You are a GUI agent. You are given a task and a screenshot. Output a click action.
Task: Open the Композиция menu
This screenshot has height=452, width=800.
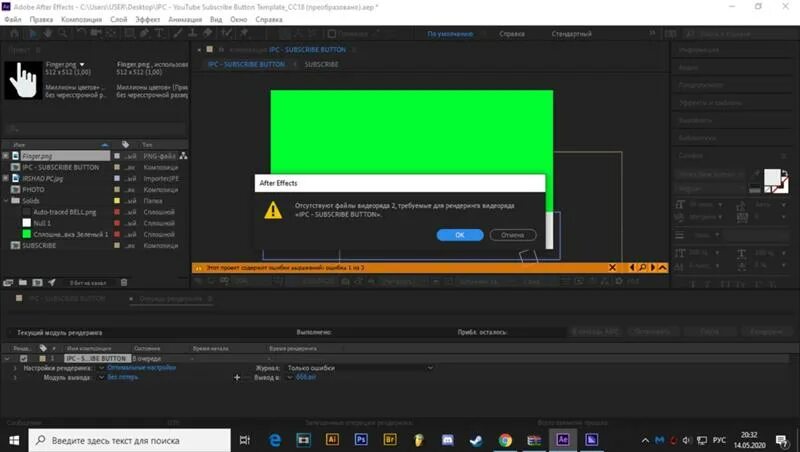(x=81, y=19)
